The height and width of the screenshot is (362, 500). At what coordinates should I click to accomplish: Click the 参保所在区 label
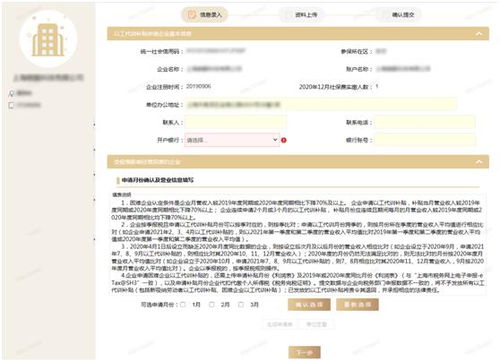point(356,51)
